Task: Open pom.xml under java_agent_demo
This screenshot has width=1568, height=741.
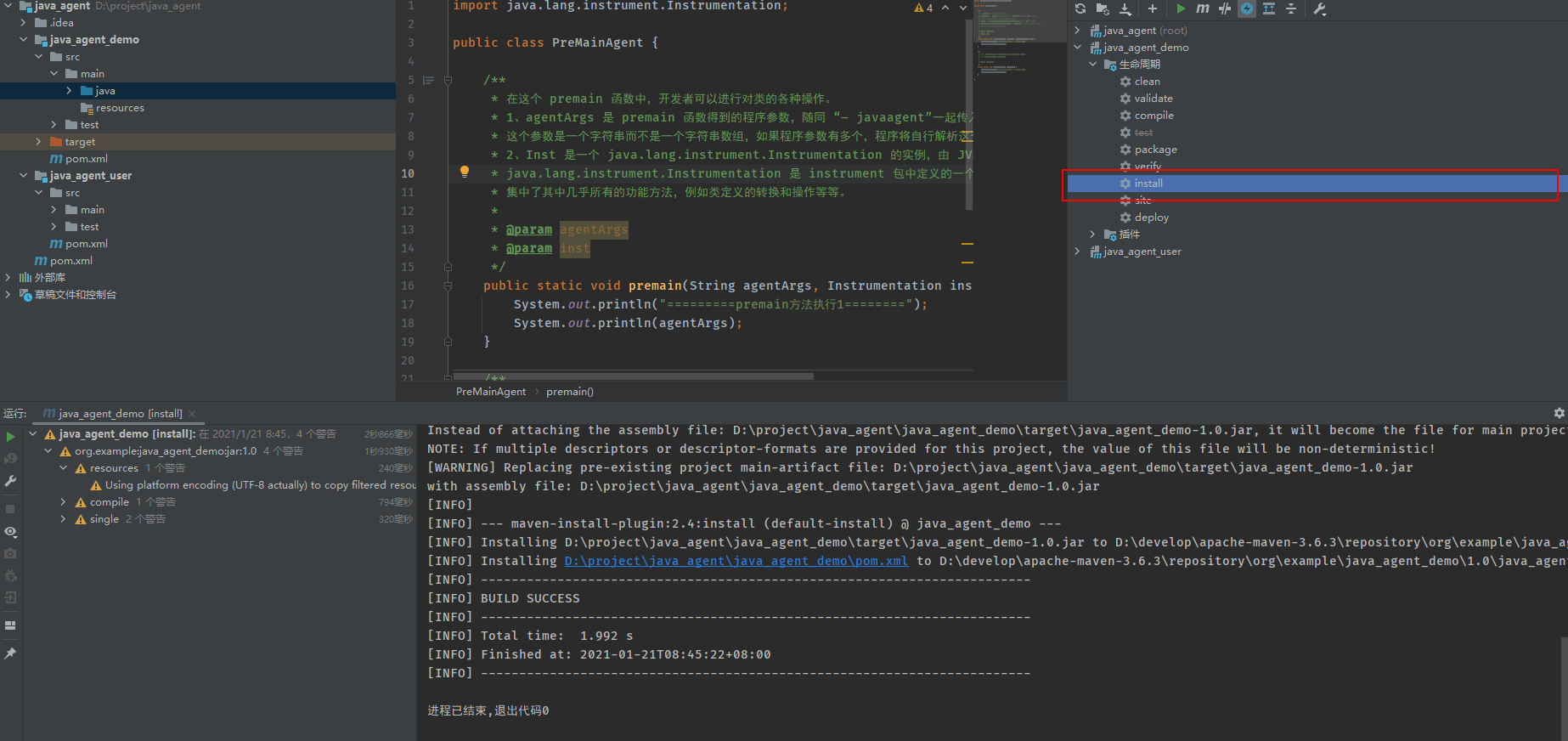Action: point(79,159)
